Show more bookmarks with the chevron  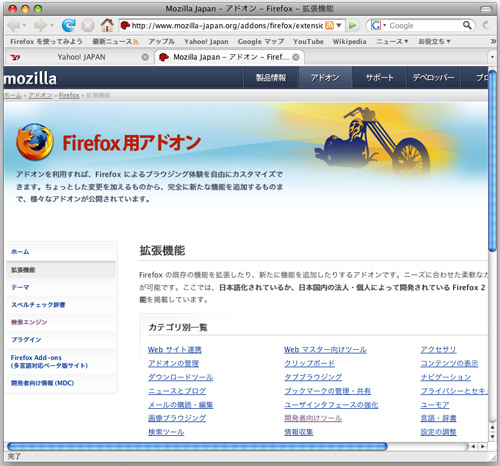493,41
